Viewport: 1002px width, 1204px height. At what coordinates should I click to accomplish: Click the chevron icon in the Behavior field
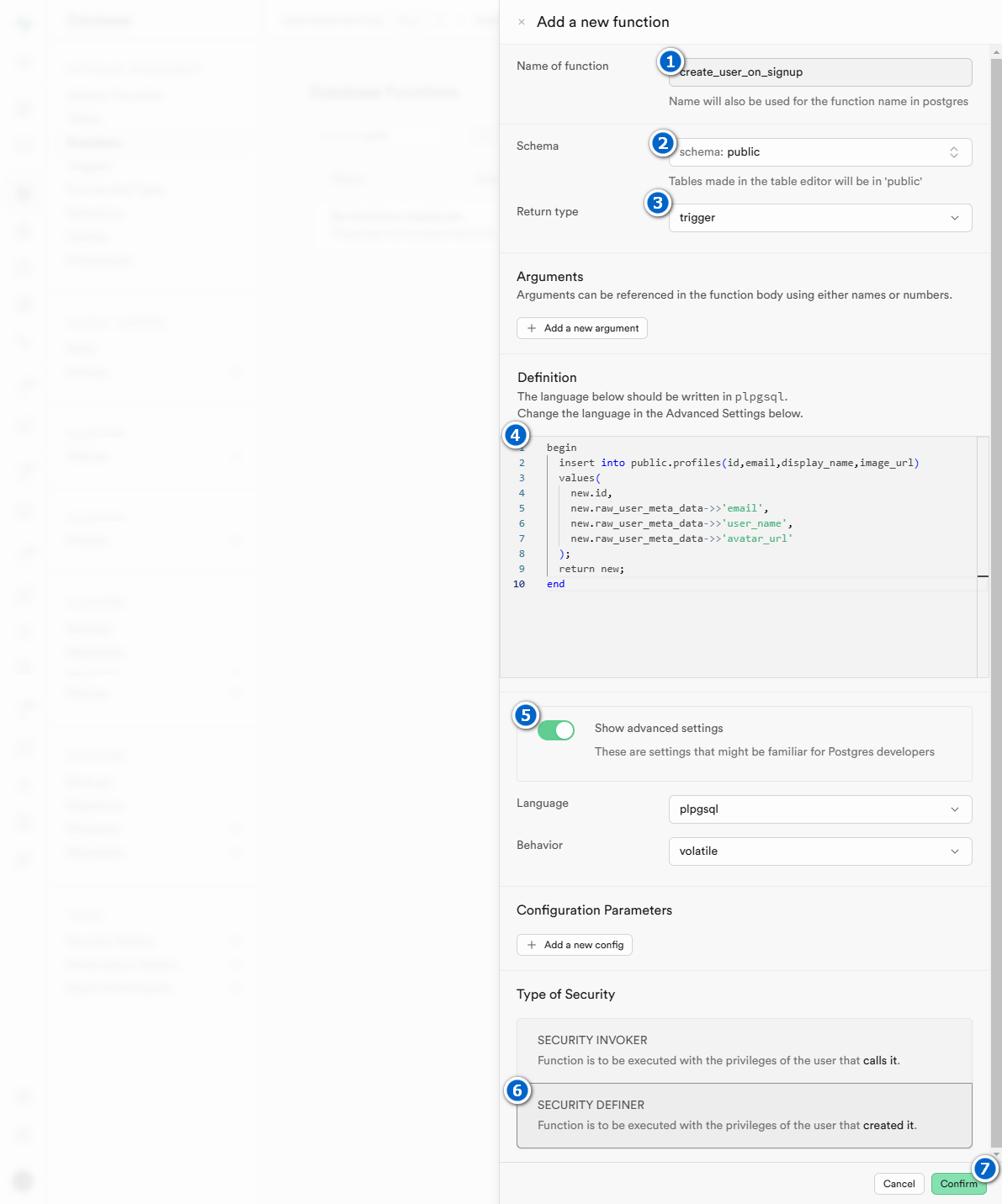click(955, 851)
